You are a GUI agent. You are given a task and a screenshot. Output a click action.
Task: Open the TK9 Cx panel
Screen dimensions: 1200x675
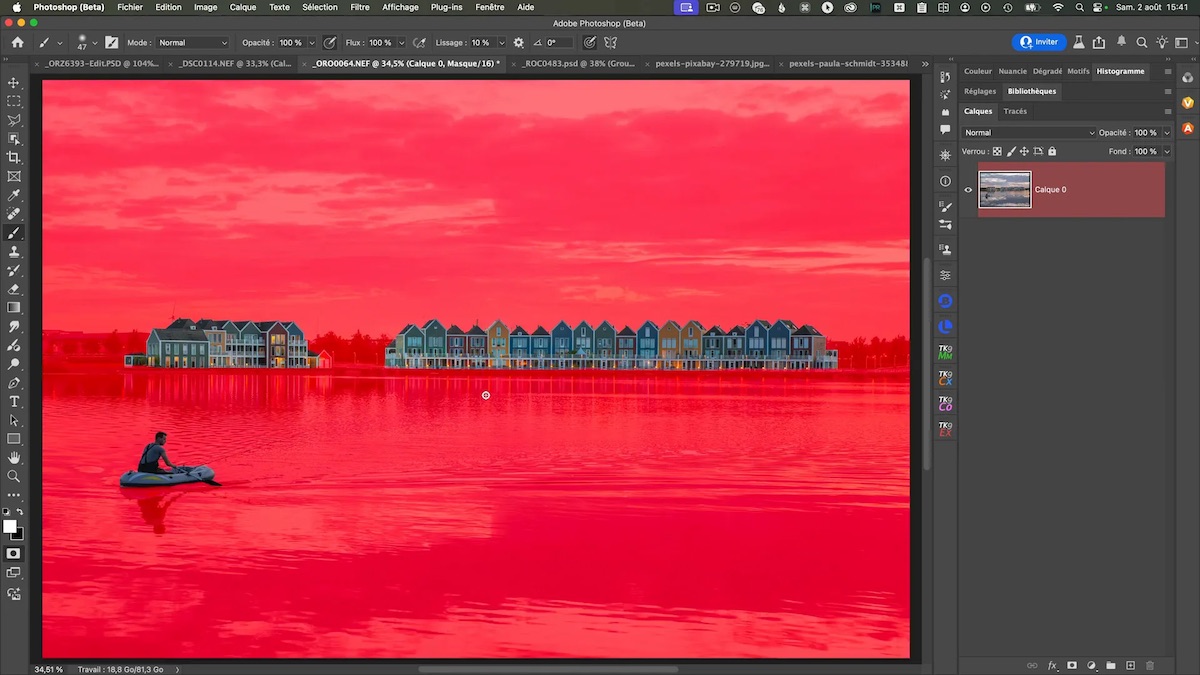(x=945, y=378)
